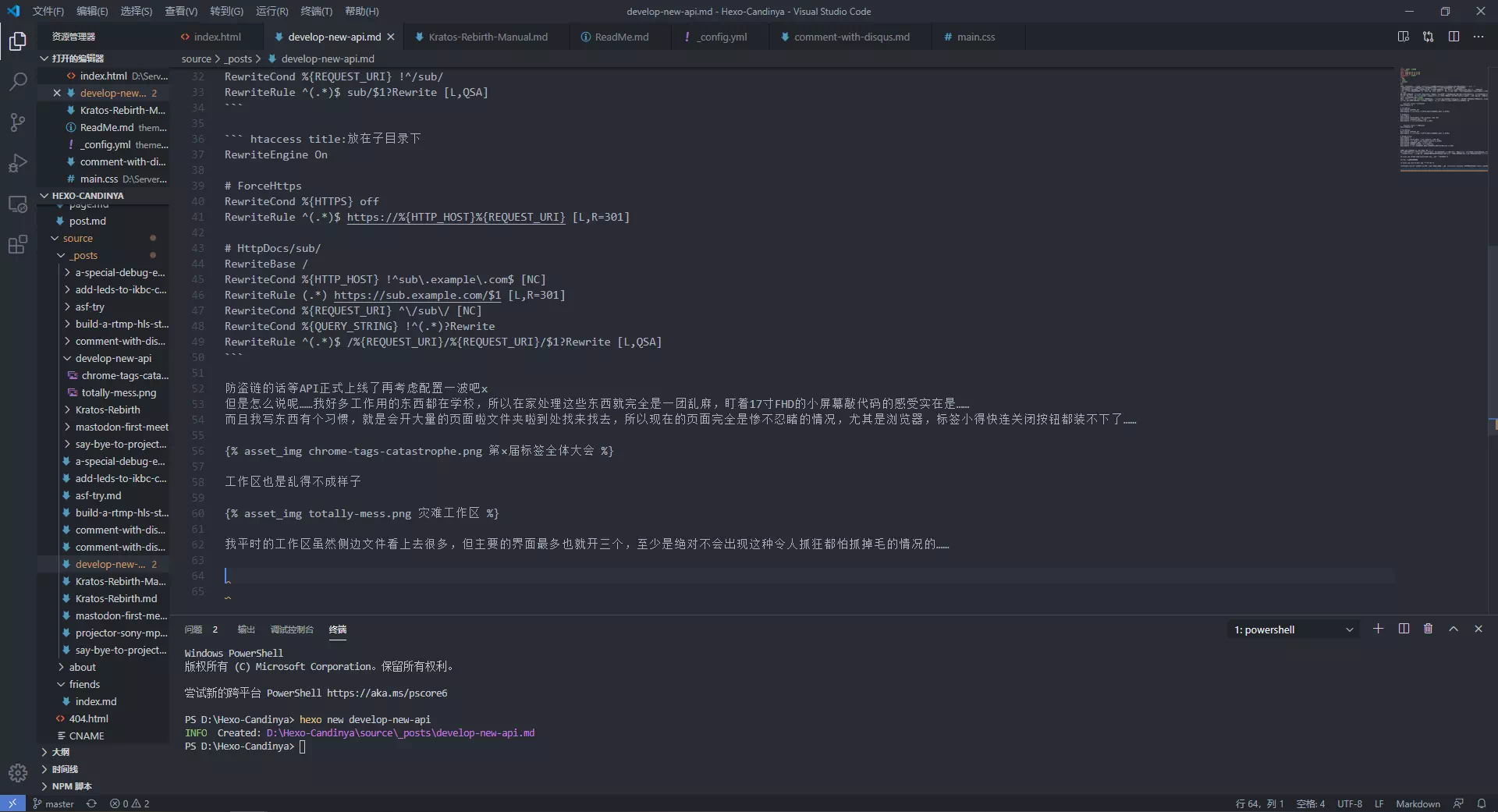
Task: Close develop-new-api in open editors list
Action: (x=57, y=93)
